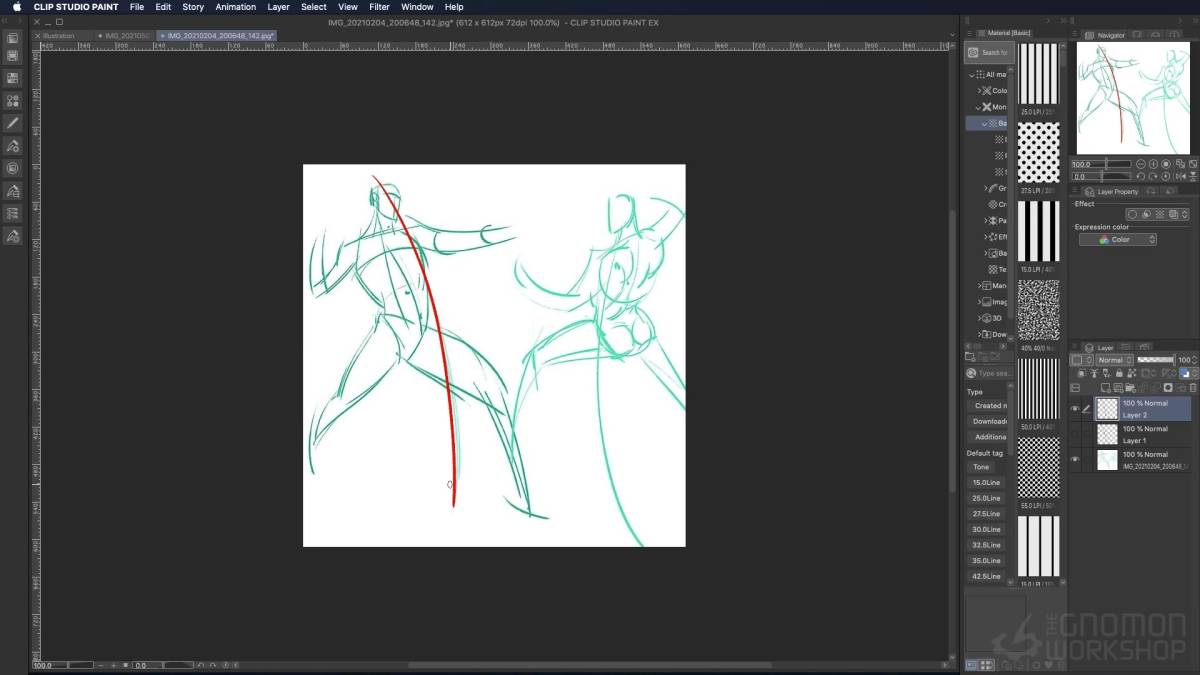1200x675 pixels.
Task: Click the delete layer trash icon
Action: pos(1192,388)
